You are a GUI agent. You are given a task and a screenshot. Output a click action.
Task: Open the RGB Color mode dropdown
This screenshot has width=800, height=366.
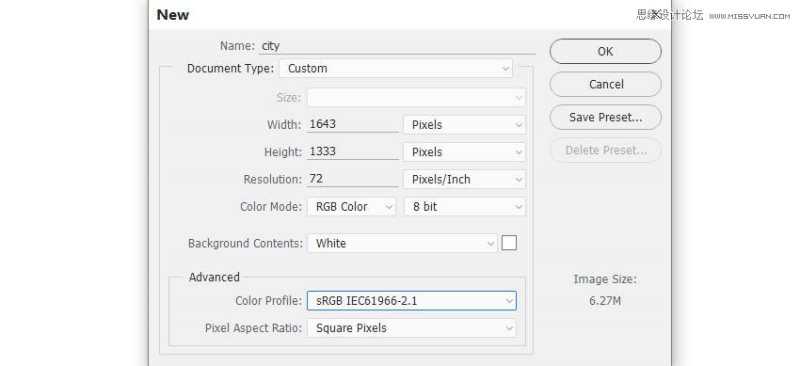click(x=352, y=207)
